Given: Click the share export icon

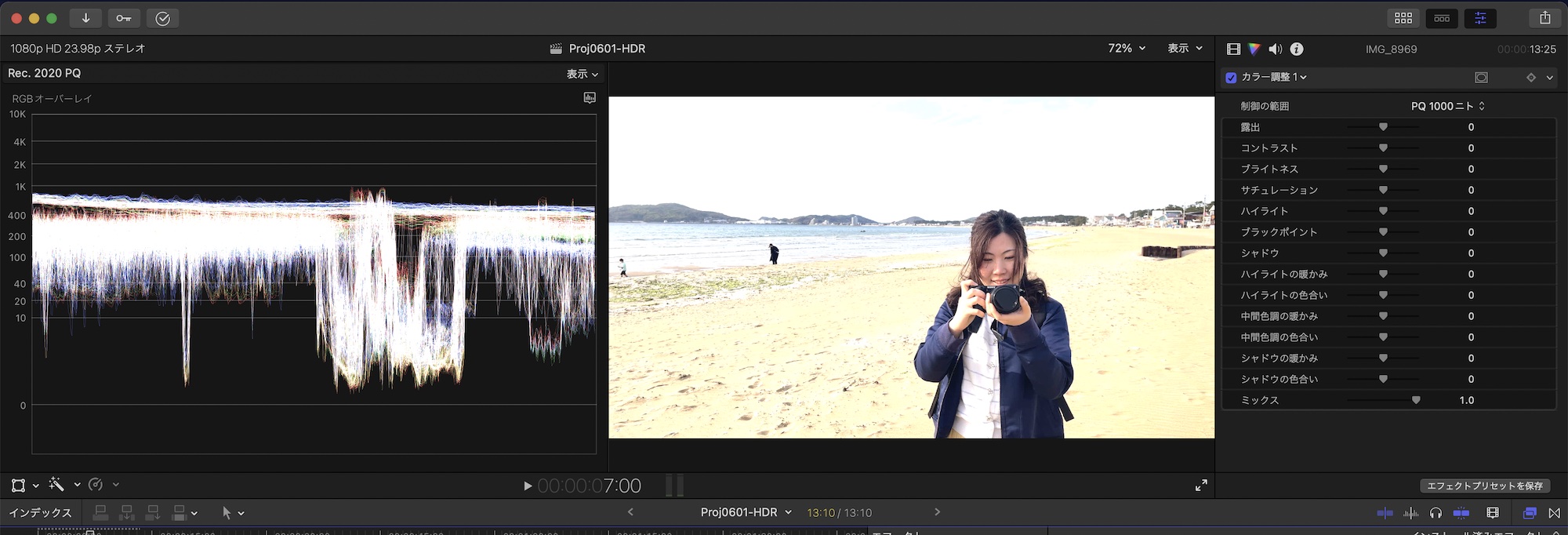Looking at the screenshot, I should (x=1544, y=18).
